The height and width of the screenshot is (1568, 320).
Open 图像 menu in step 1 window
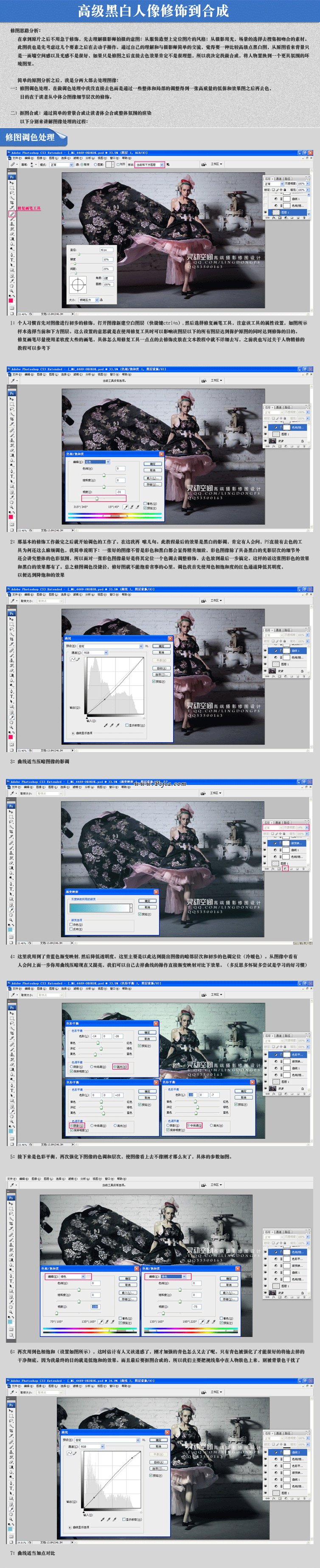point(41,159)
